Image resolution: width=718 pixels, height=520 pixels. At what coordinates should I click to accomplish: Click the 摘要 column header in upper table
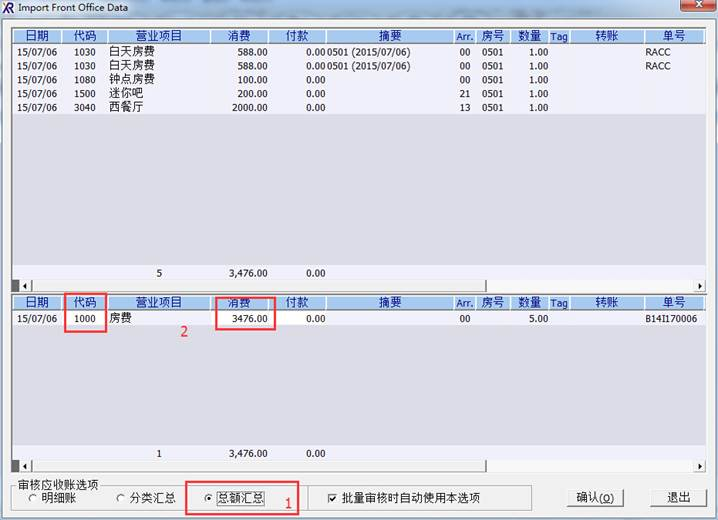tap(389, 36)
